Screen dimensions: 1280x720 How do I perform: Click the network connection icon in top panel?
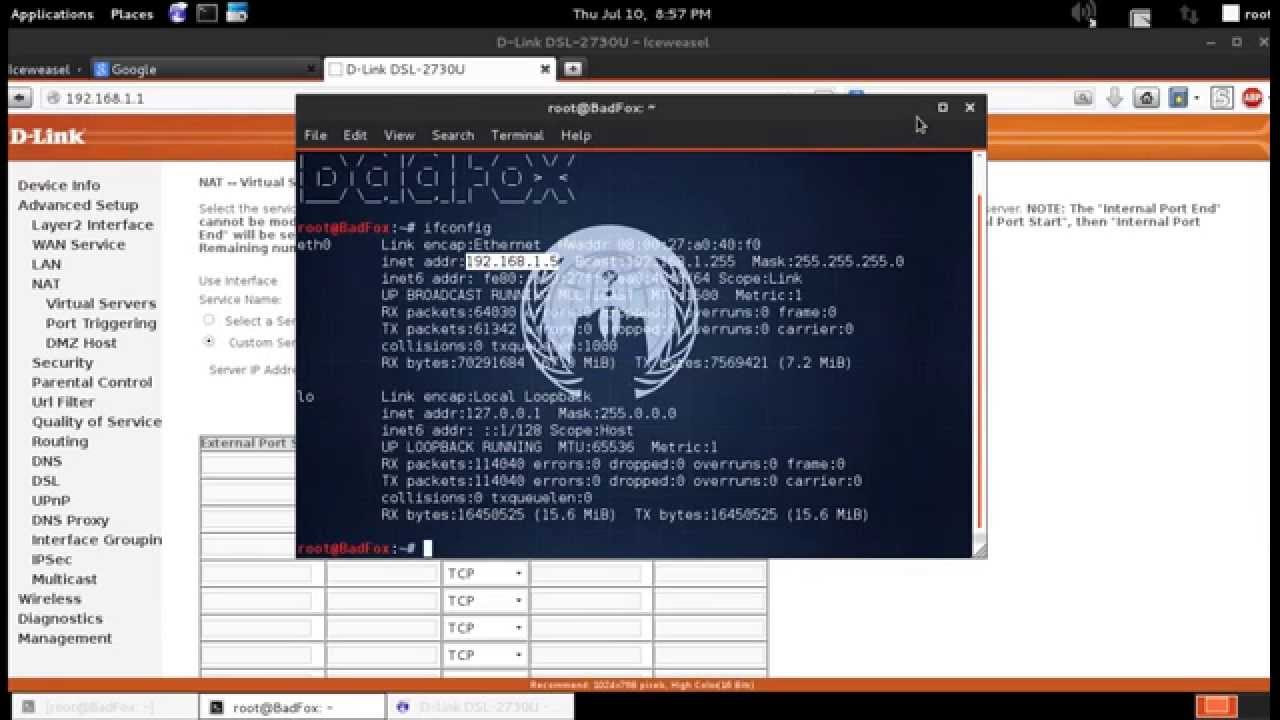[1189, 14]
